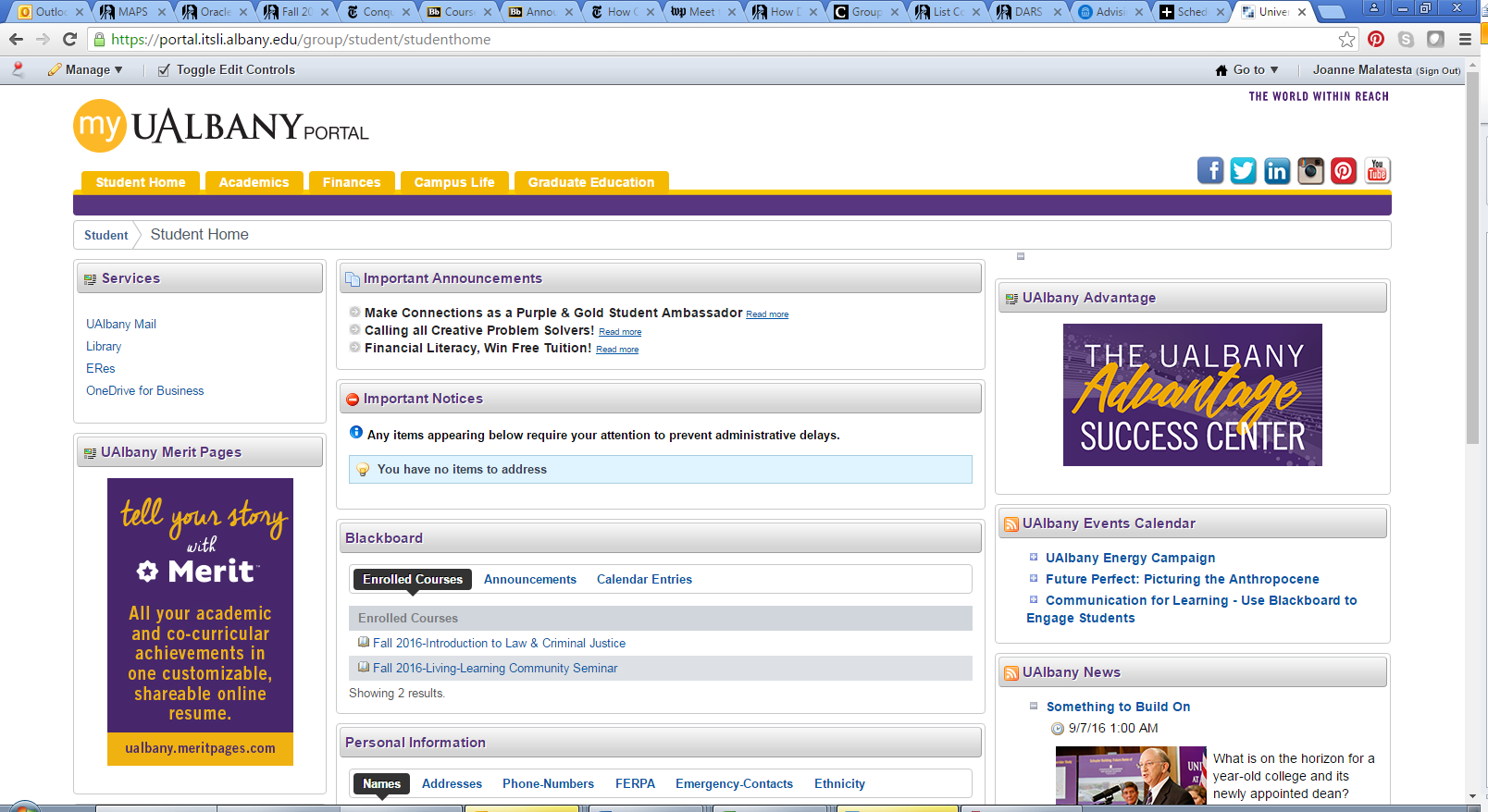Open the Chrome hamburger menu

pyautogui.click(x=1465, y=39)
